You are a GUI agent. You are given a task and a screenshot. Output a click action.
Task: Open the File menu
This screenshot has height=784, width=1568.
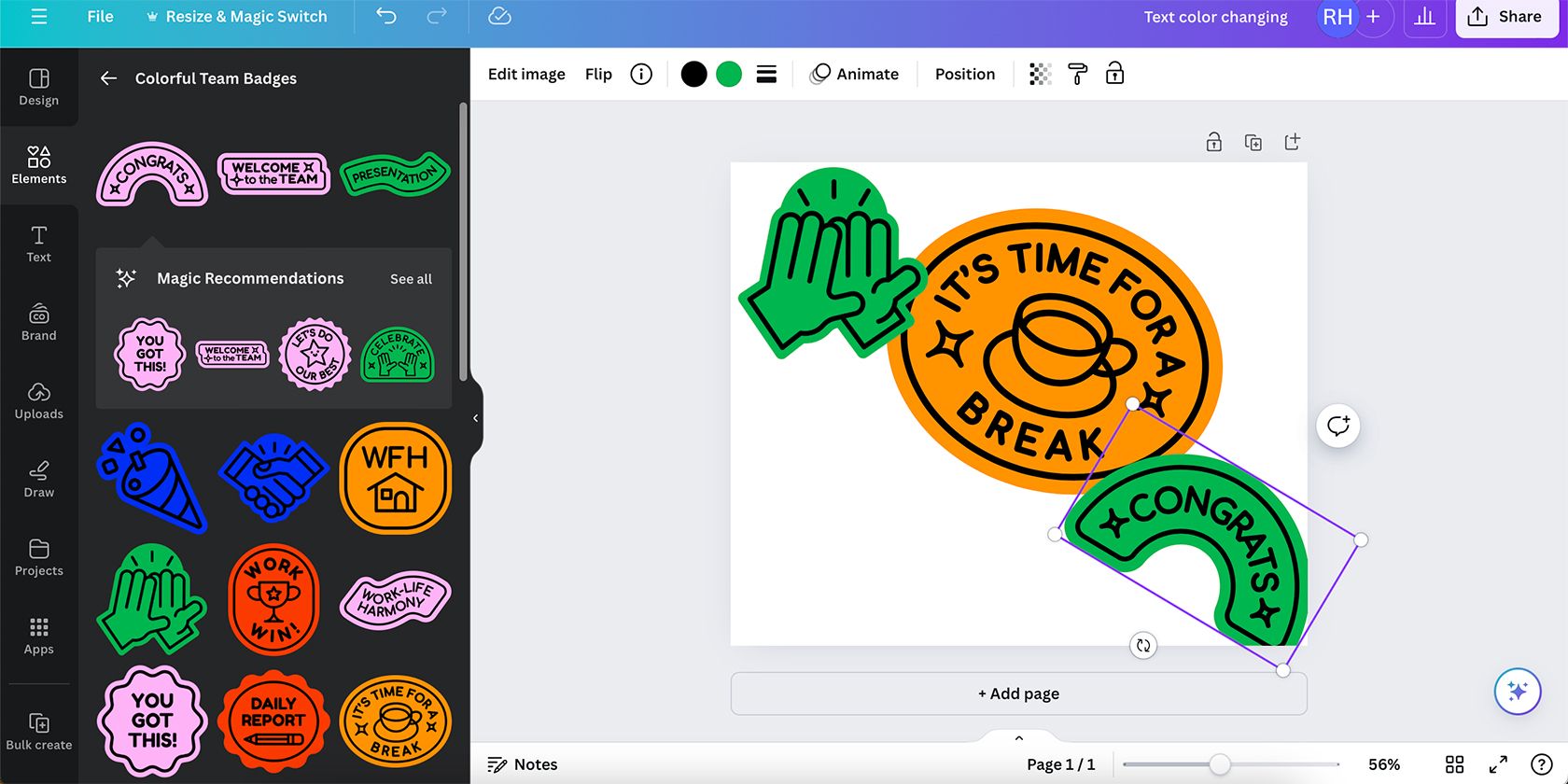[100, 17]
